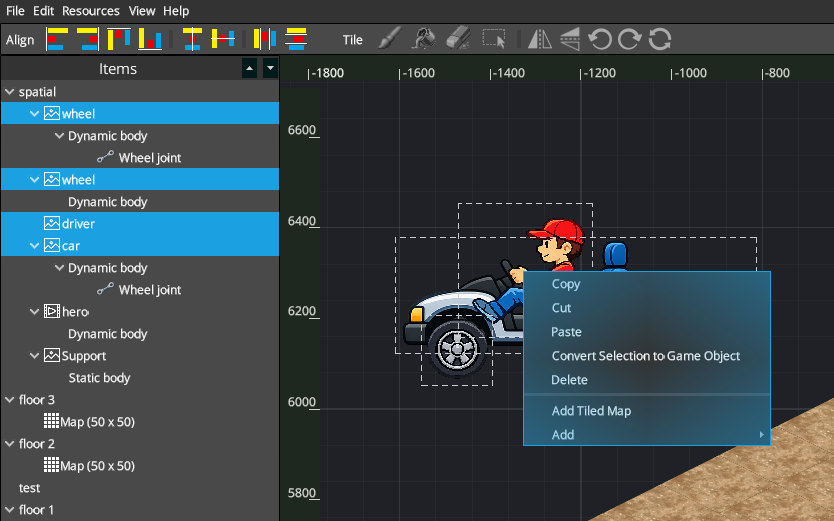The image size is (834, 521).
Task: Click the flip horizontally icon
Action: (x=539, y=39)
